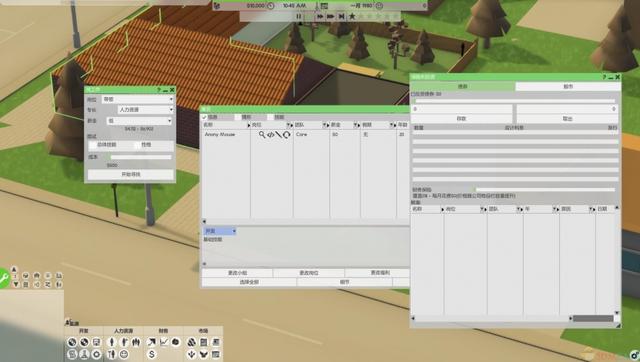The height and width of the screenshot is (362, 640).
Task: Enable the second unchecked filter checkbox in staff window
Action: [237, 117]
